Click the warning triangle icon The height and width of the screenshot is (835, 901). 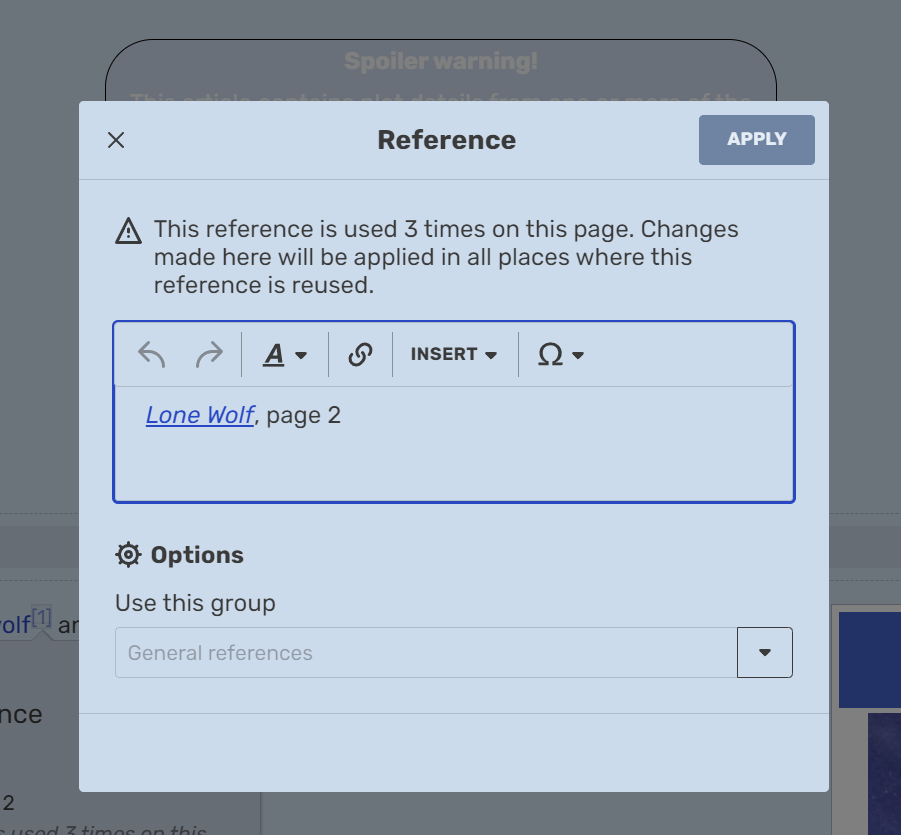(x=129, y=231)
